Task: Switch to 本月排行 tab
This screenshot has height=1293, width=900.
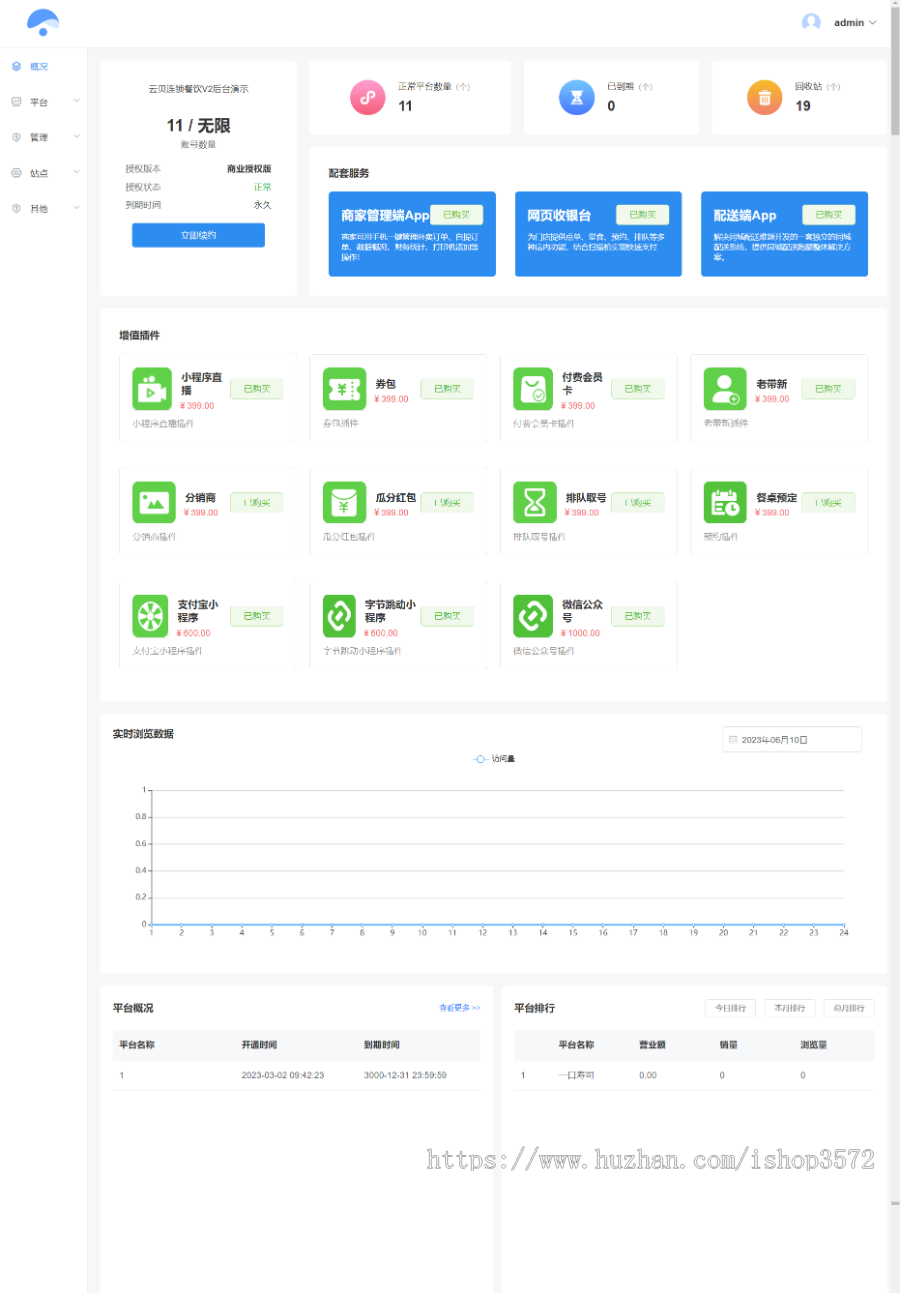Action: tap(790, 1008)
